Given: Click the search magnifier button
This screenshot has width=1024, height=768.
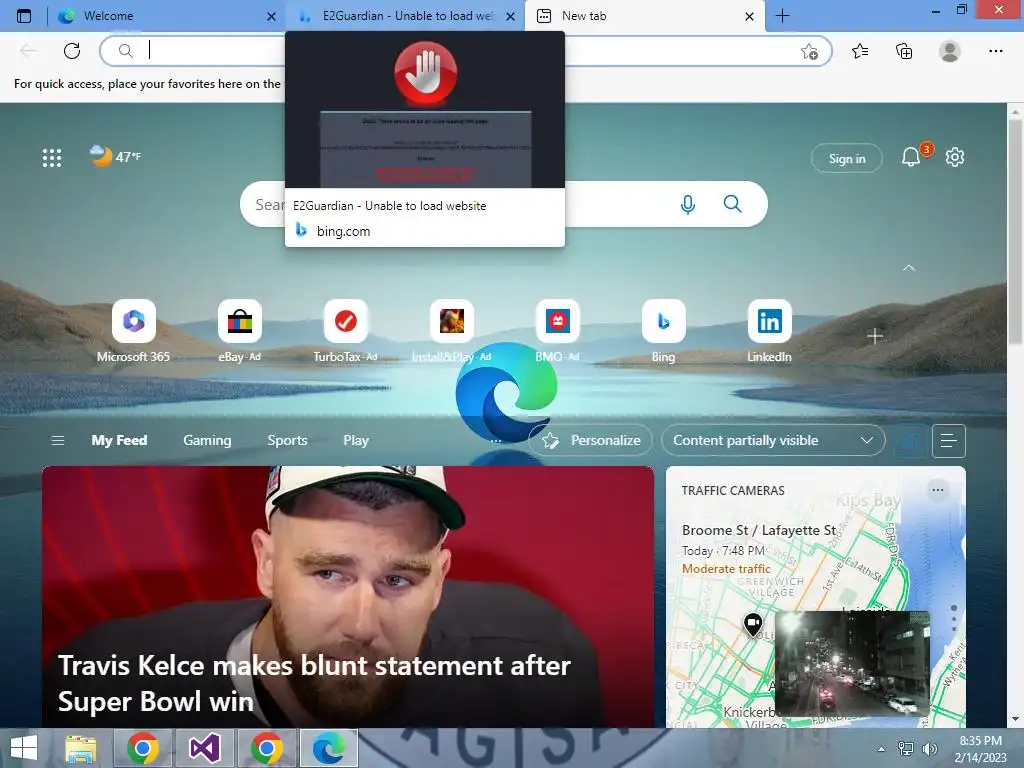Looking at the screenshot, I should point(733,204).
